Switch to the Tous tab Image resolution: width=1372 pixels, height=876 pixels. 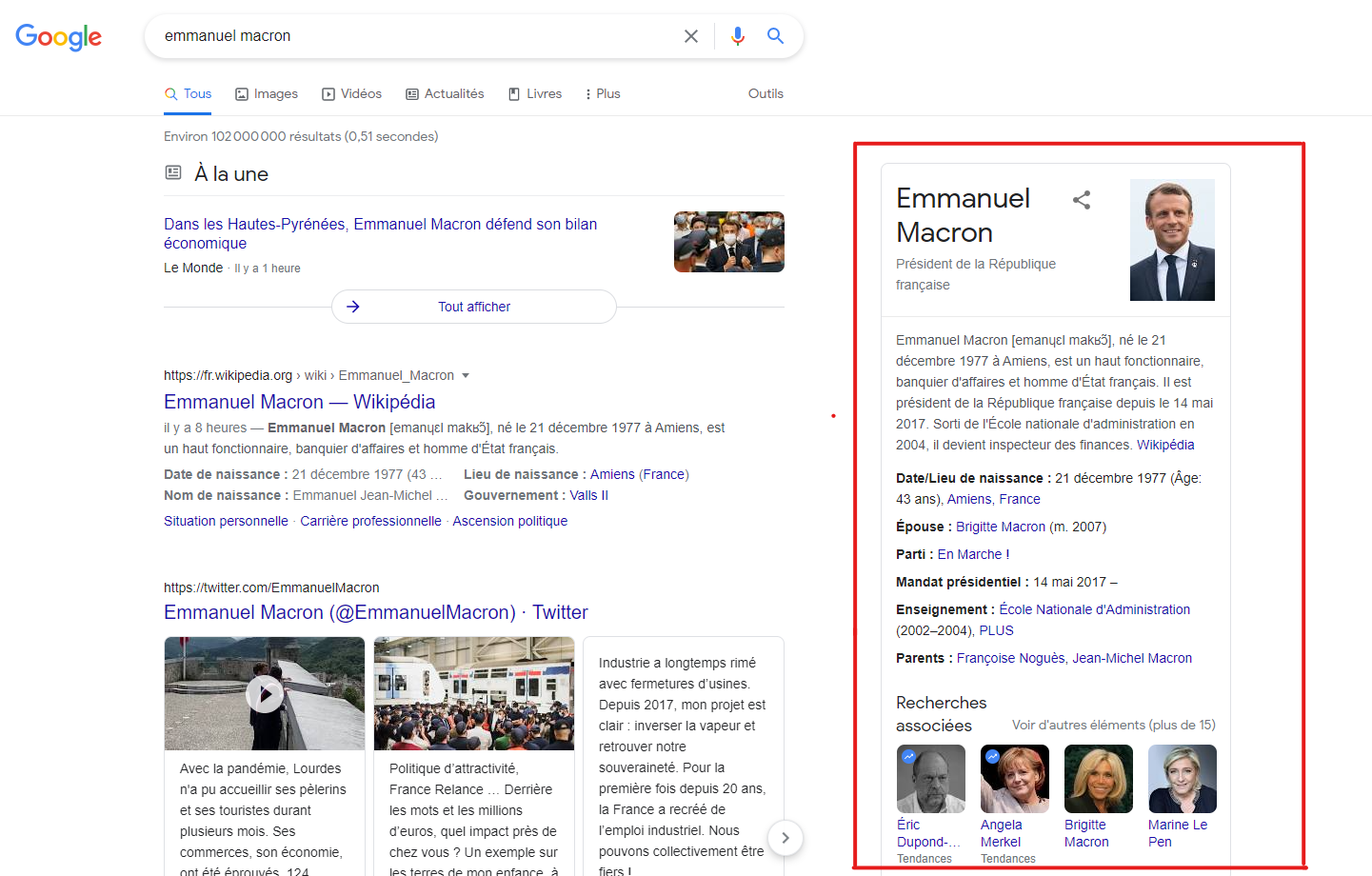coord(189,93)
